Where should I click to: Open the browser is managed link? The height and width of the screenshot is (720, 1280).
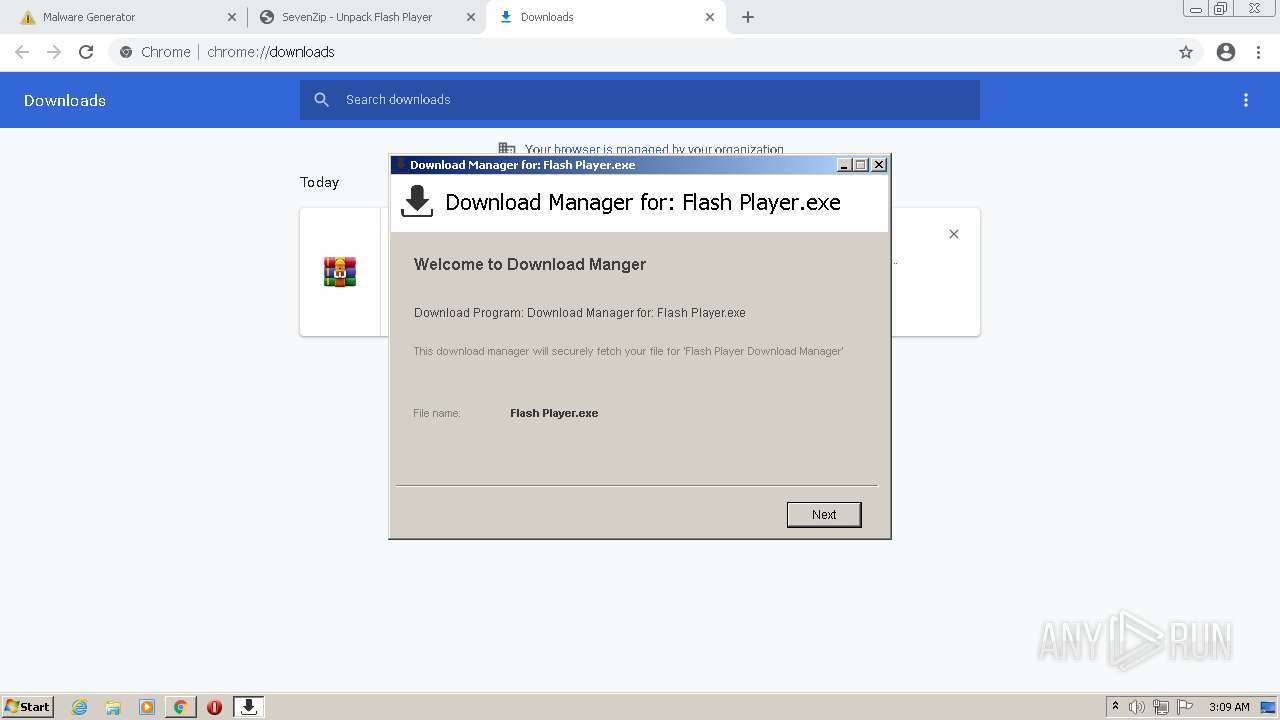coord(611,149)
